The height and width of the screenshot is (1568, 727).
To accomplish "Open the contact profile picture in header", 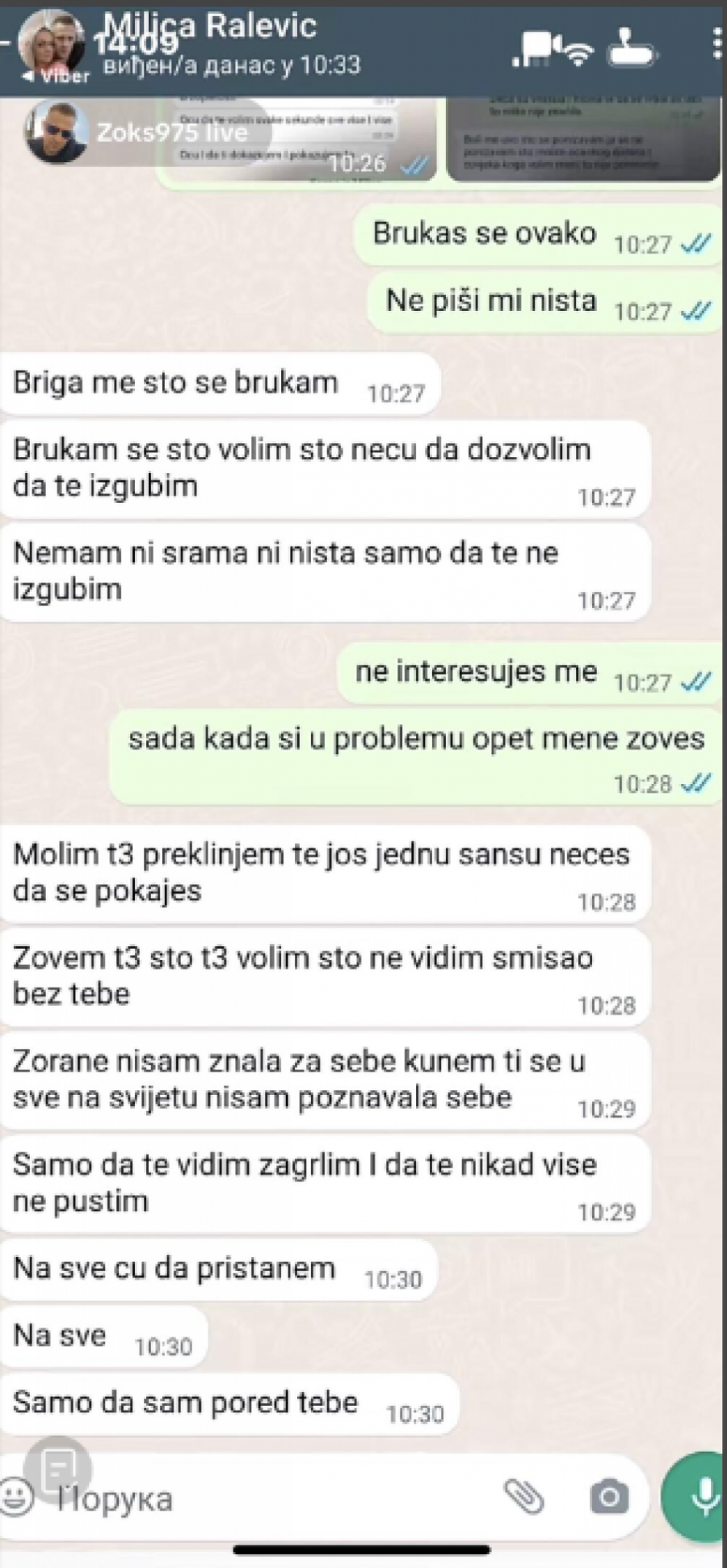I will [x=52, y=43].
